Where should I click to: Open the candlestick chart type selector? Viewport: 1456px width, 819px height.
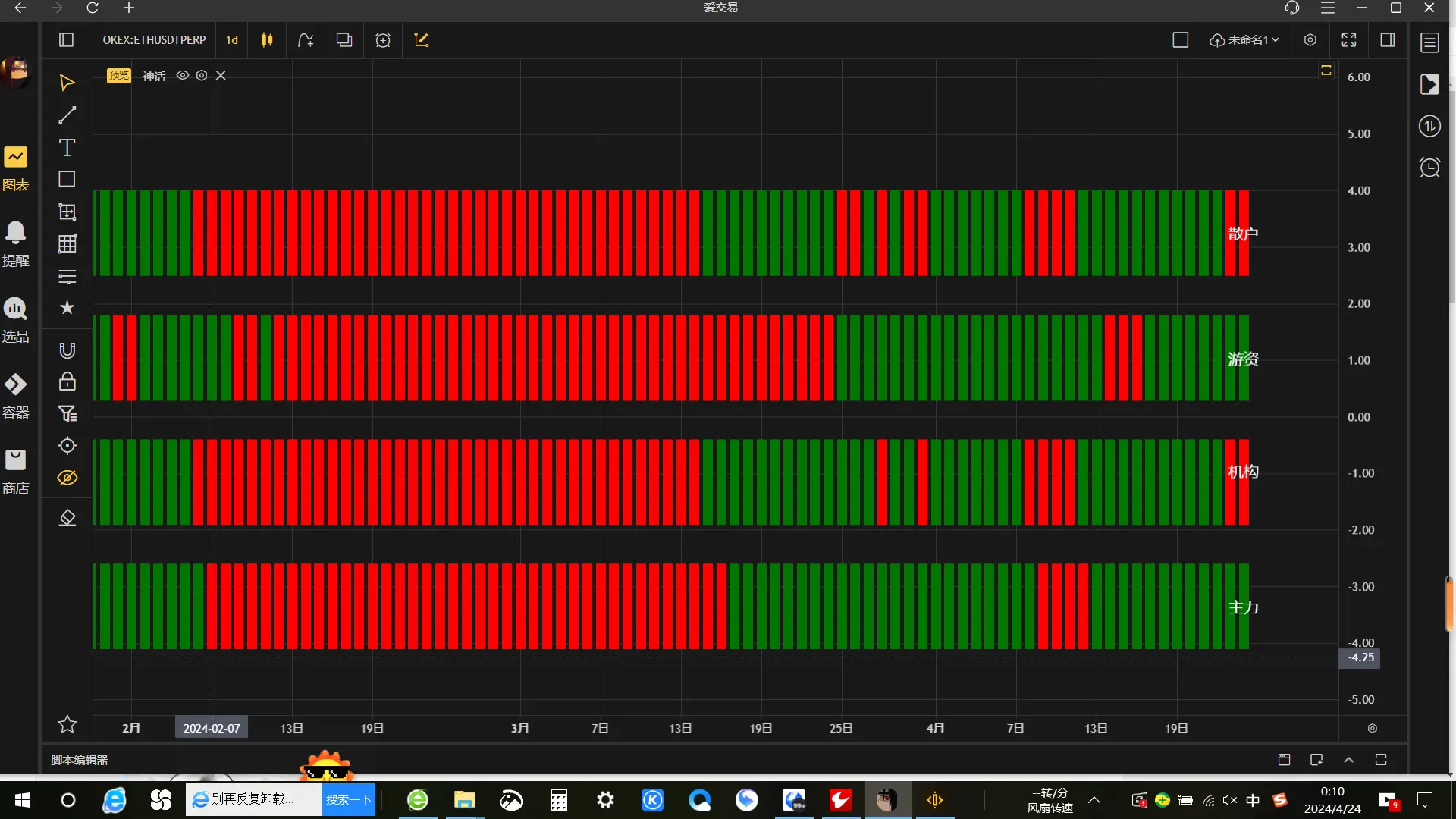point(267,40)
